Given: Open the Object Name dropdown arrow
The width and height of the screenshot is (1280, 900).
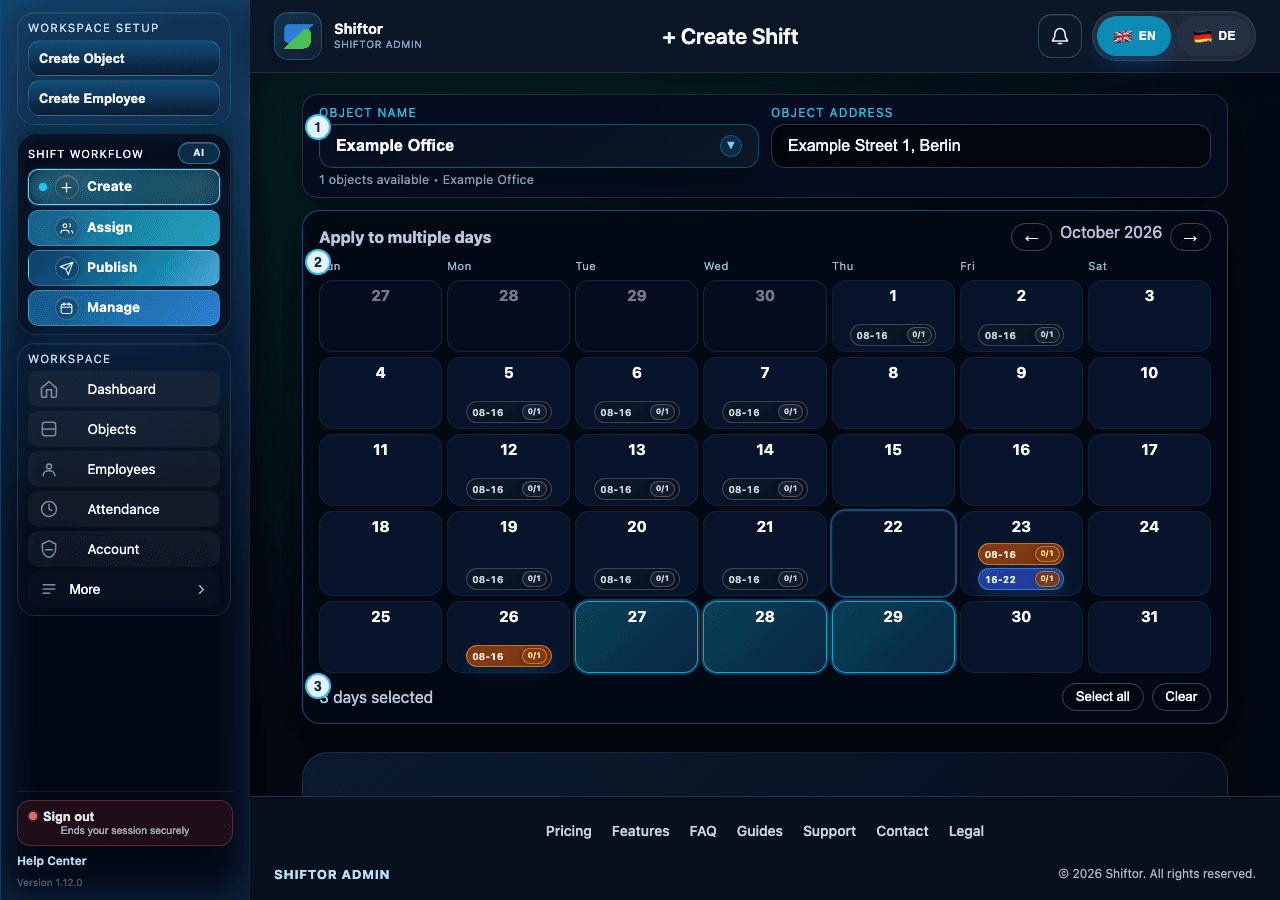Looking at the screenshot, I should coord(731,146).
